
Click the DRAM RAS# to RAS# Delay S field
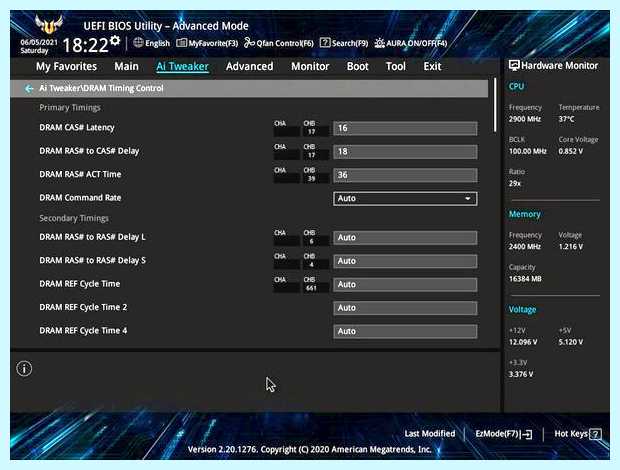click(405, 261)
